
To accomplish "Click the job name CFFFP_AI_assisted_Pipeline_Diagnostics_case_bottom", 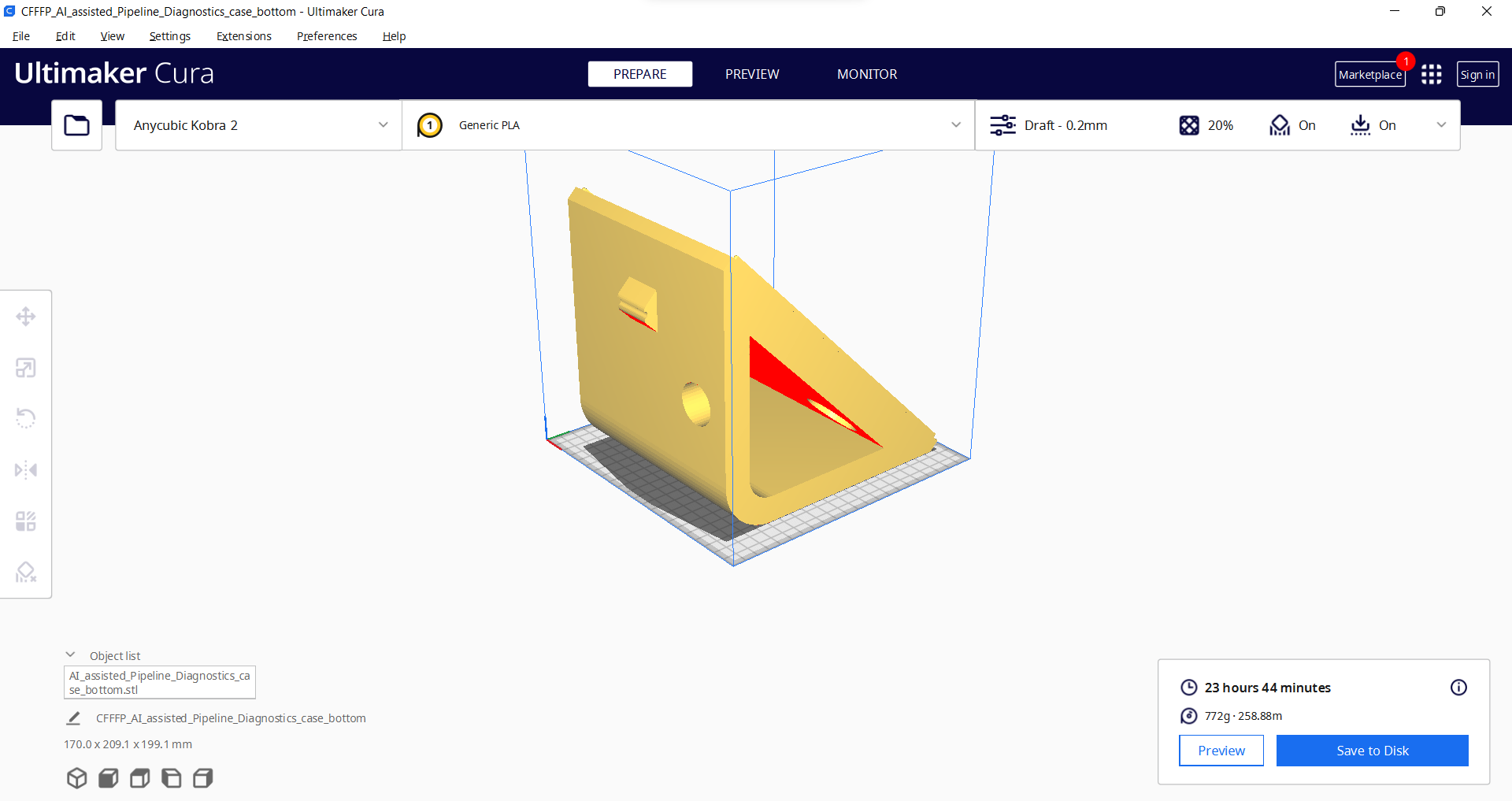I will click(x=231, y=718).
